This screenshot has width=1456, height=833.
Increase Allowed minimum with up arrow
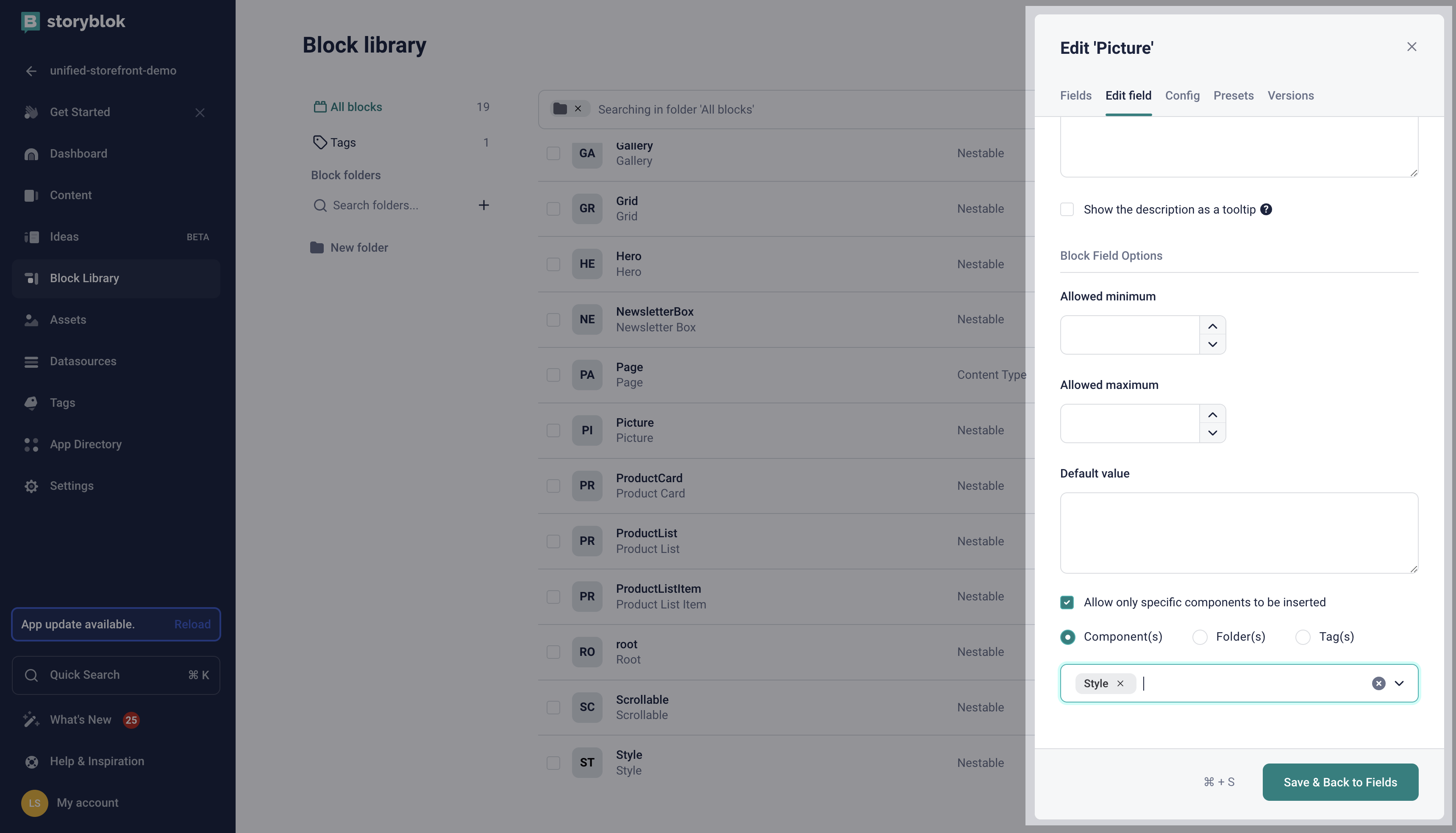(1212, 326)
